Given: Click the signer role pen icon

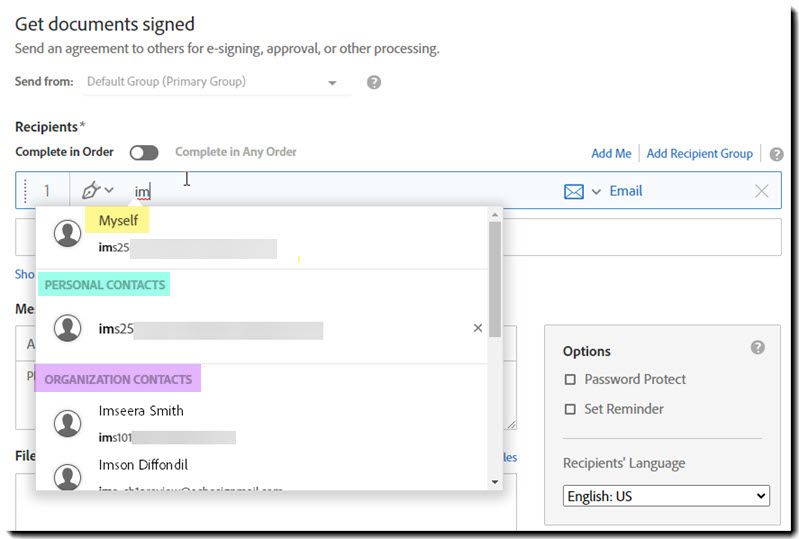Looking at the screenshot, I should 92,191.
